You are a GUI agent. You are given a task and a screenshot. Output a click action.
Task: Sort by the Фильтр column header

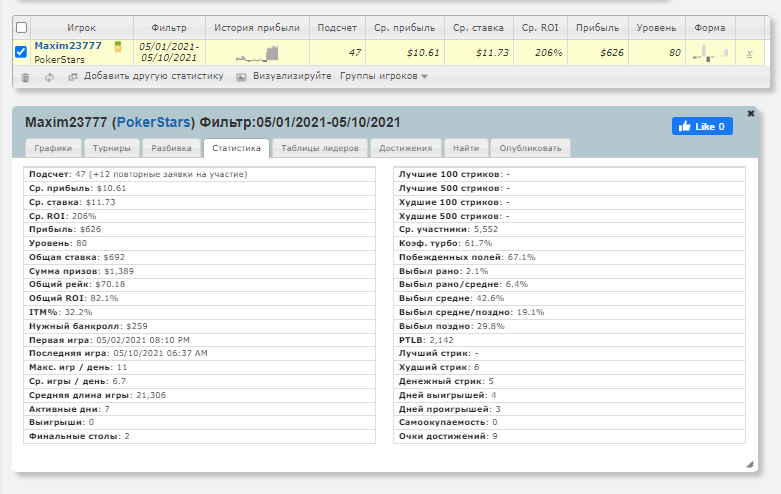coord(169,28)
